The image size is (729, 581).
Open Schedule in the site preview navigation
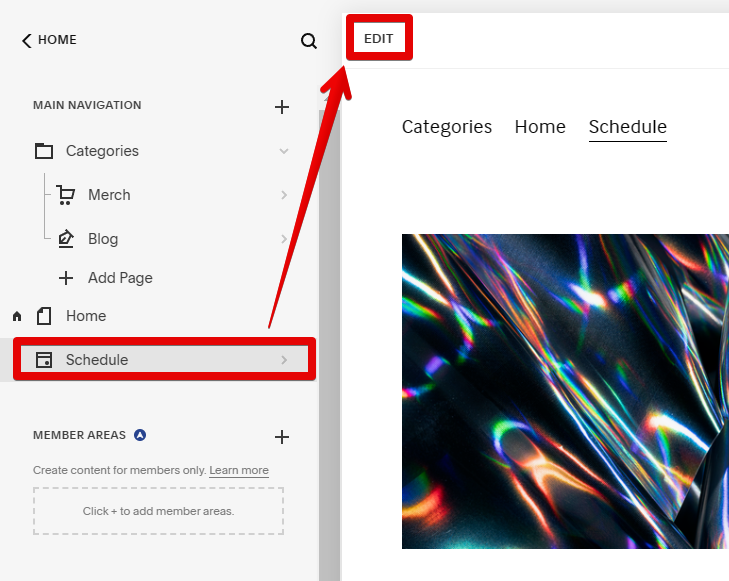click(627, 127)
